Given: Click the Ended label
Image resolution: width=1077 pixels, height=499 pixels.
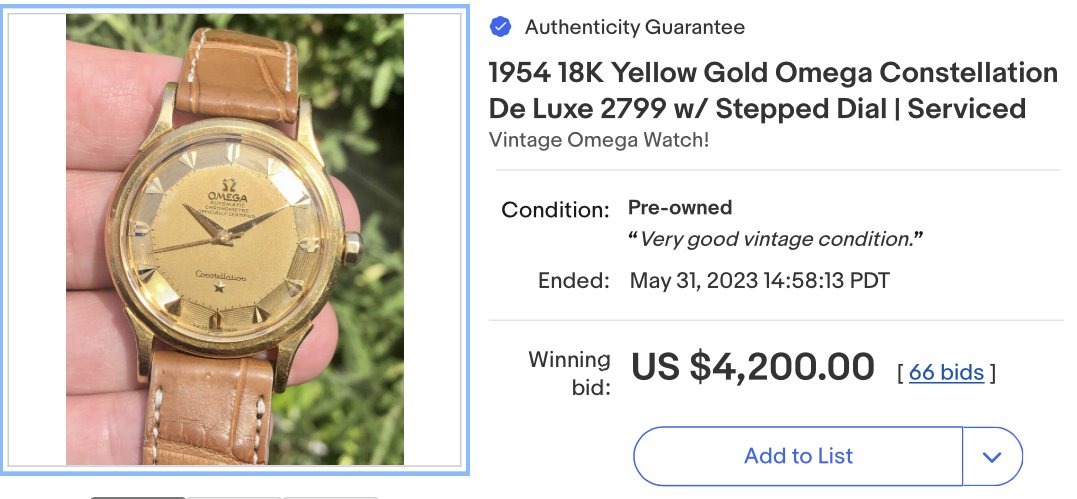Looking at the screenshot, I should pyautogui.click(x=573, y=281).
